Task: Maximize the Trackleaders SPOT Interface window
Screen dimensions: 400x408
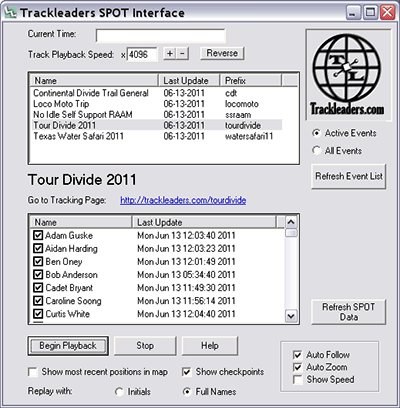Action: [370, 13]
